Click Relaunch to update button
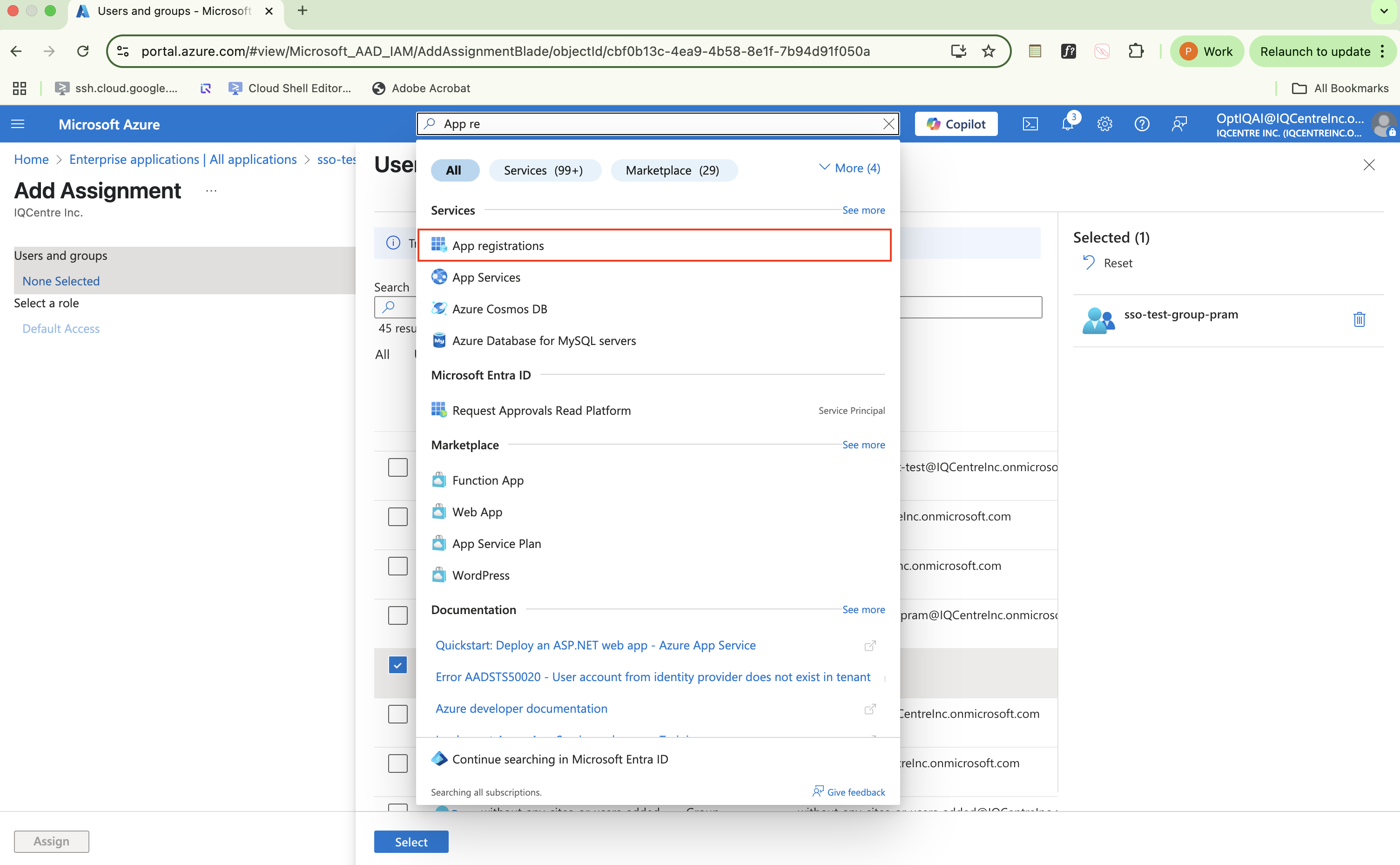1400x865 pixels. (x=1323, y=52)
